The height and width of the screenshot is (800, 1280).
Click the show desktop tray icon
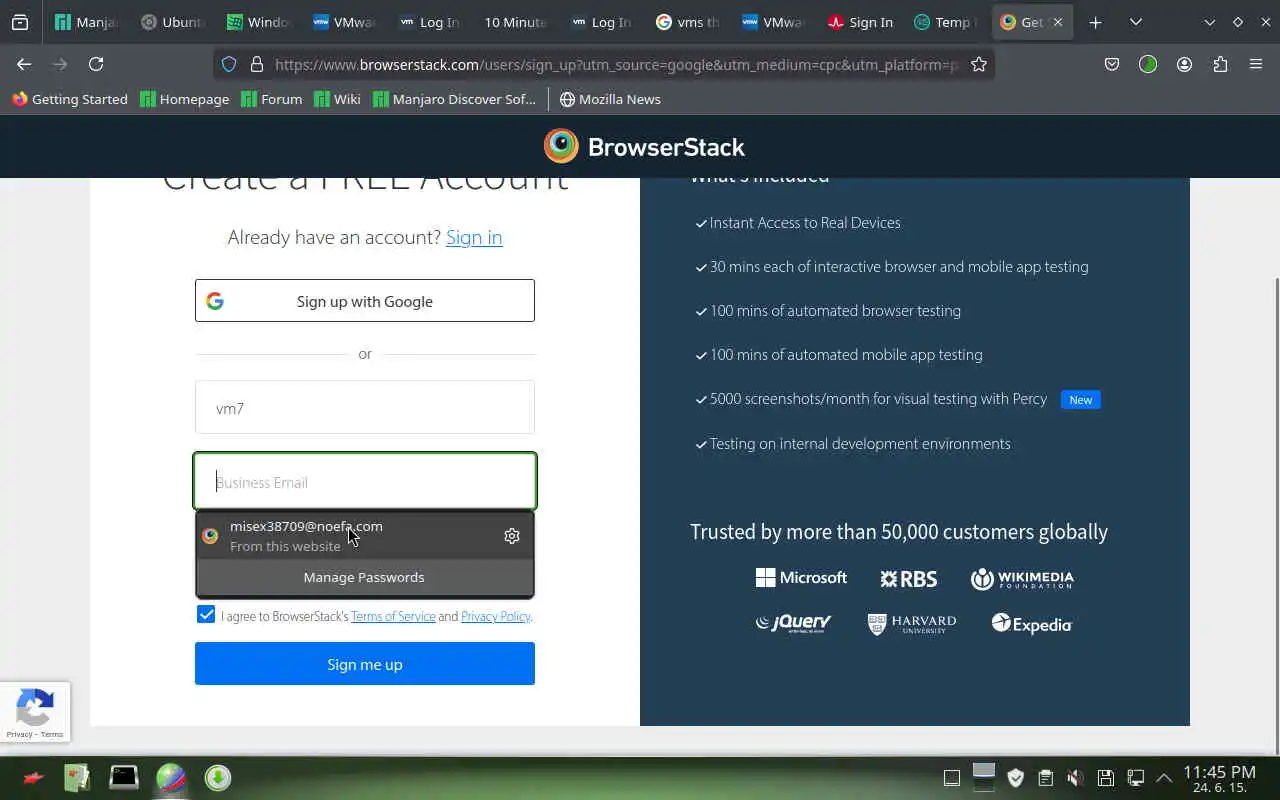[952, 777]
